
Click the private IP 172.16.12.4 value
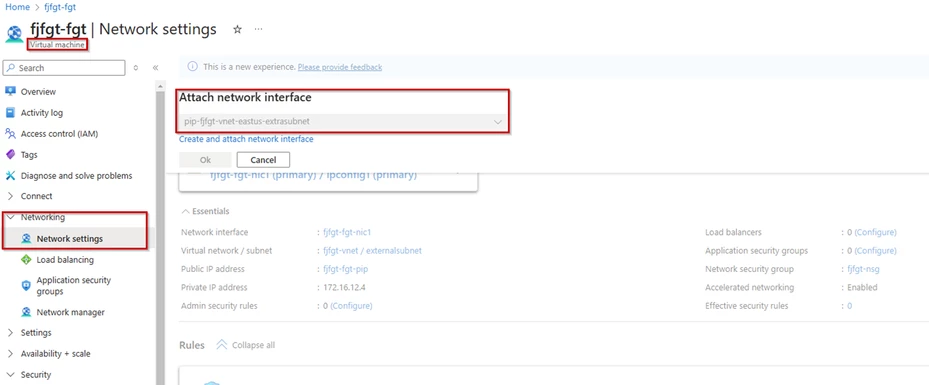click(345, 287)
